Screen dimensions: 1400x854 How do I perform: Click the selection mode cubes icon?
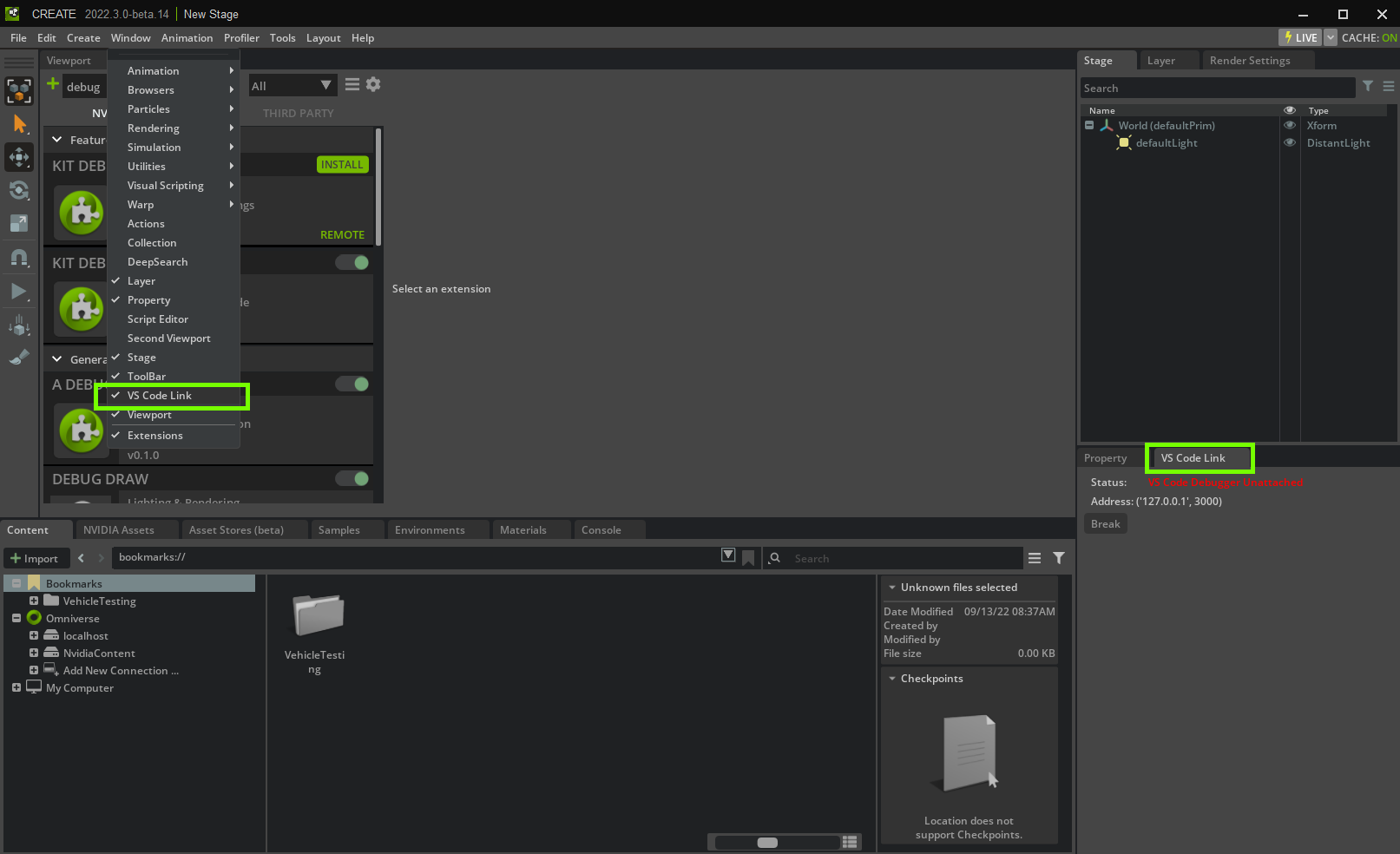[19, 91]
